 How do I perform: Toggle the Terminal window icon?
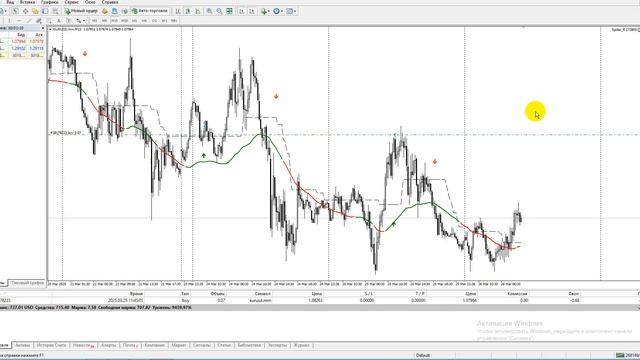tap(45, 11)
